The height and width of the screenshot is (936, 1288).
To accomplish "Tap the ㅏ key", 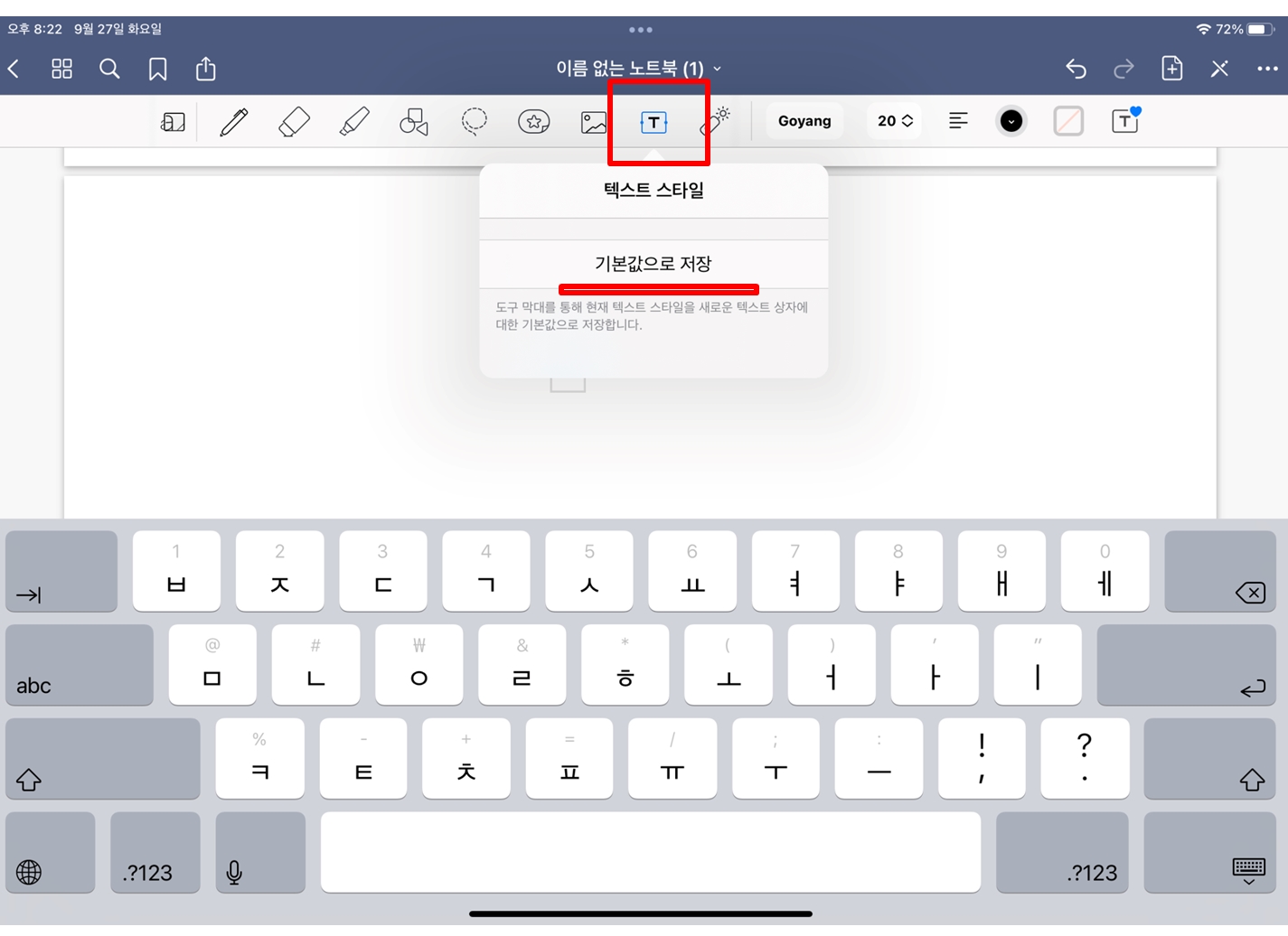I will point(935,665).
